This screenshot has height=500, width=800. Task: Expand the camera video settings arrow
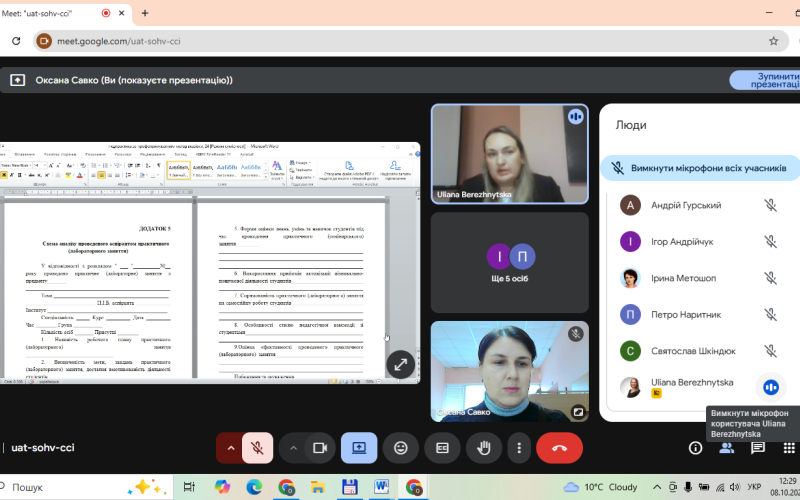click(x=293, y=448)
